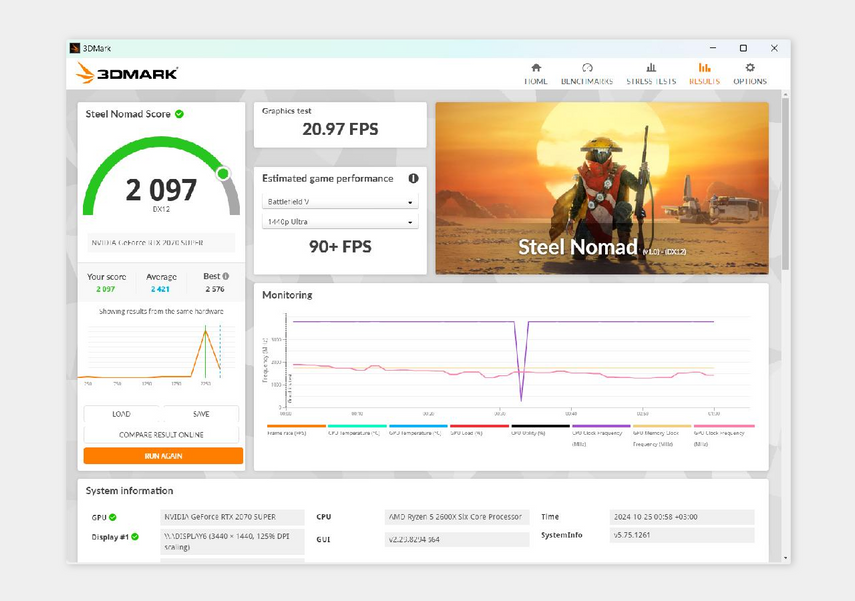The height and width of the screenshot is (601, 855).
Task: Click info icon next to Best score
Action: [x=226, y=276]
